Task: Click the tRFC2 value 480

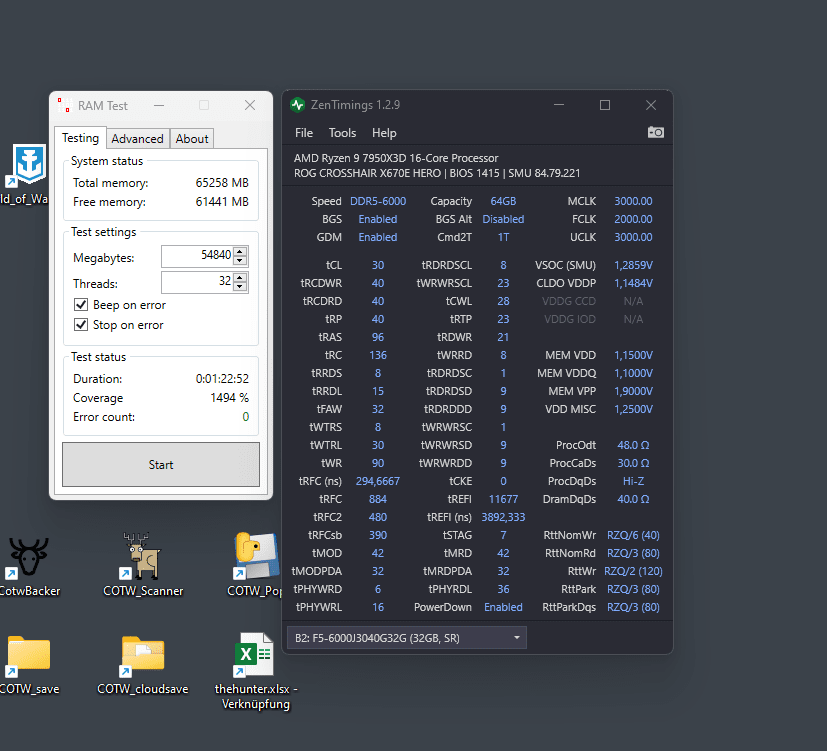Action: point(378,517)
